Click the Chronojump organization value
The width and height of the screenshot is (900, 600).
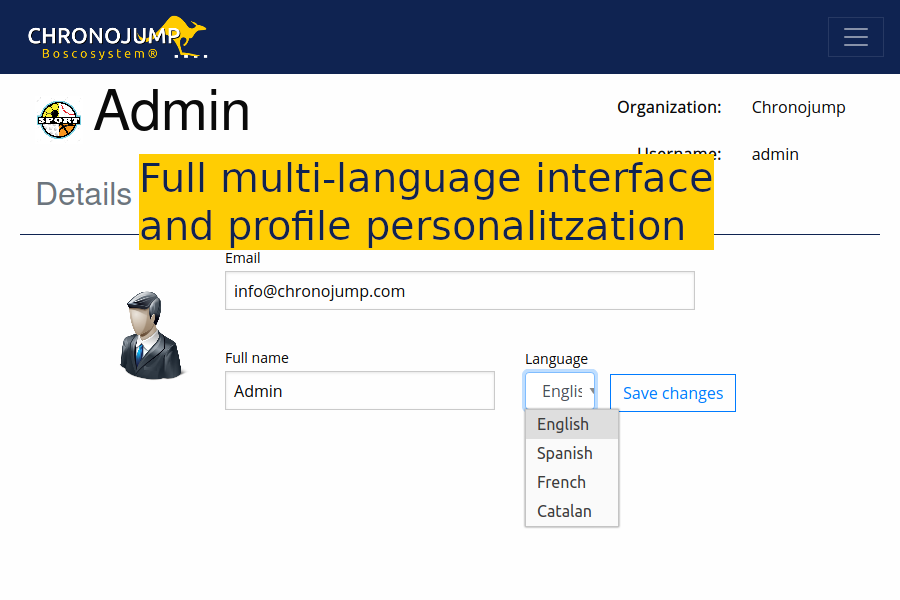[x=798, y=107]
